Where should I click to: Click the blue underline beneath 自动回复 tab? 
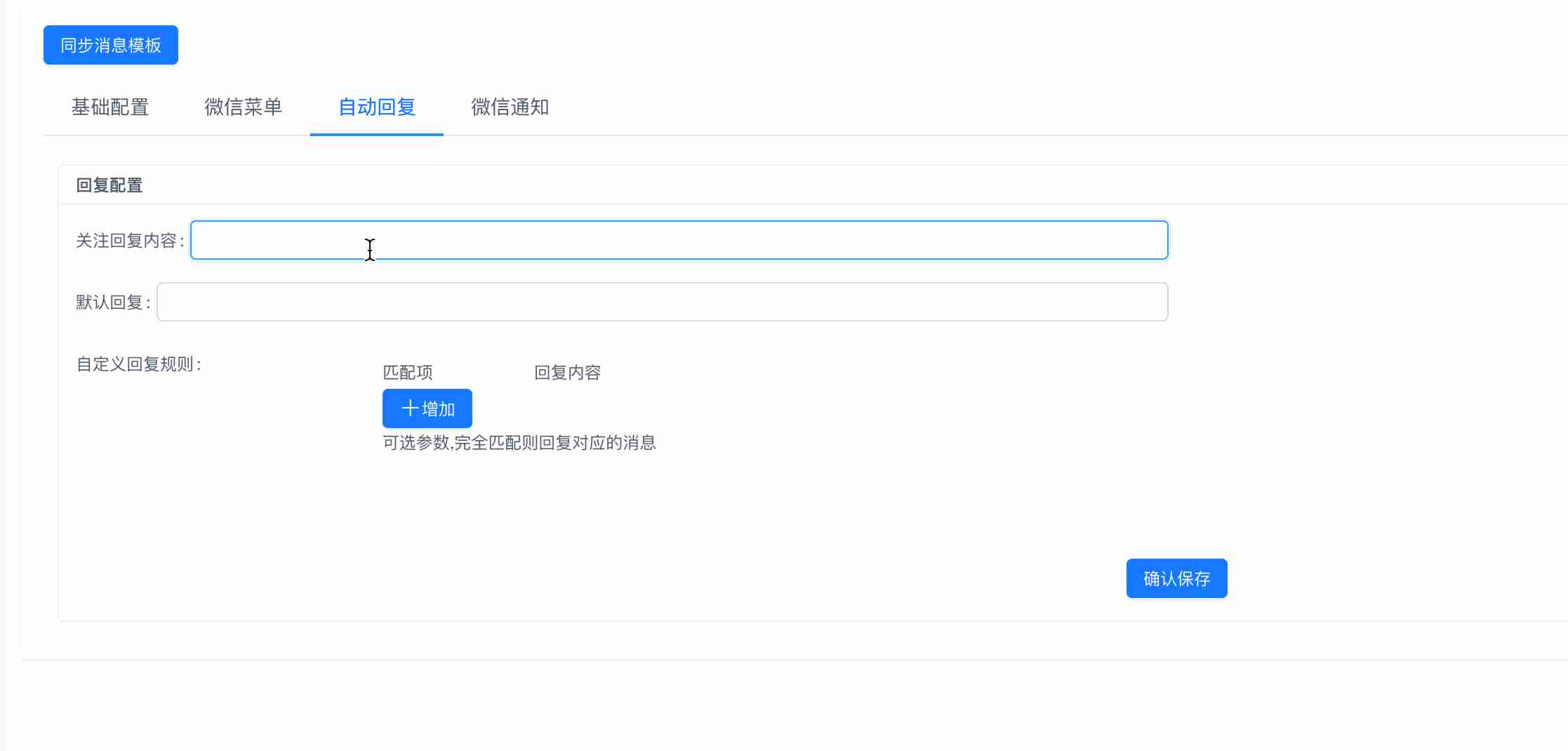[x=377, y=134]
